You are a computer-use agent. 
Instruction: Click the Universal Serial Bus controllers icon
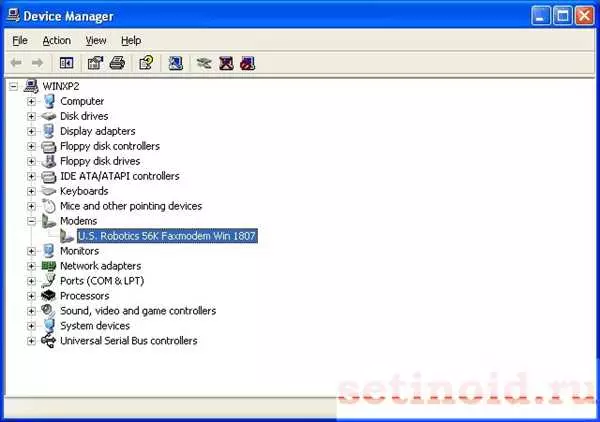point(49,341)
